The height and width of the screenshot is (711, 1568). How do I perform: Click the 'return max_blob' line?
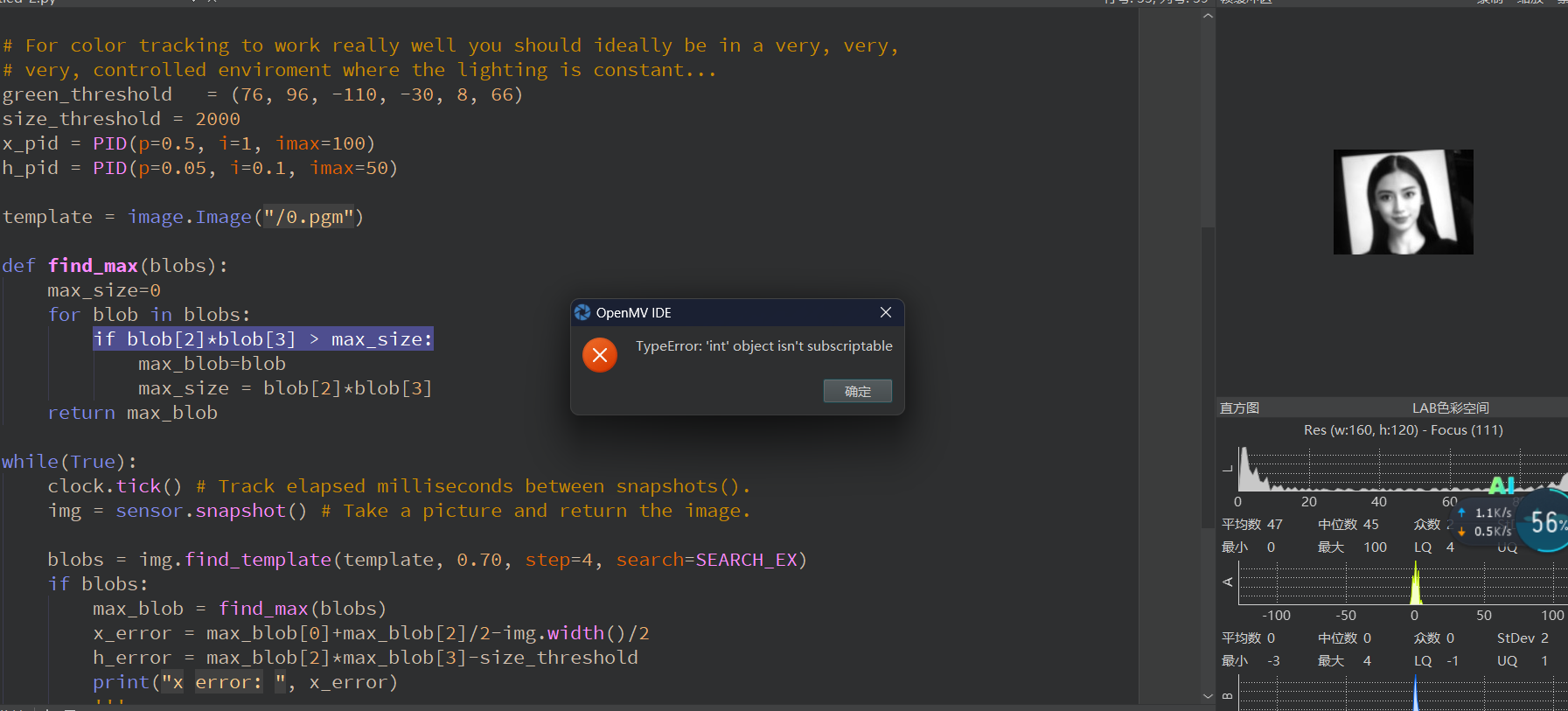pyautogui.click(x=132, y=413)
